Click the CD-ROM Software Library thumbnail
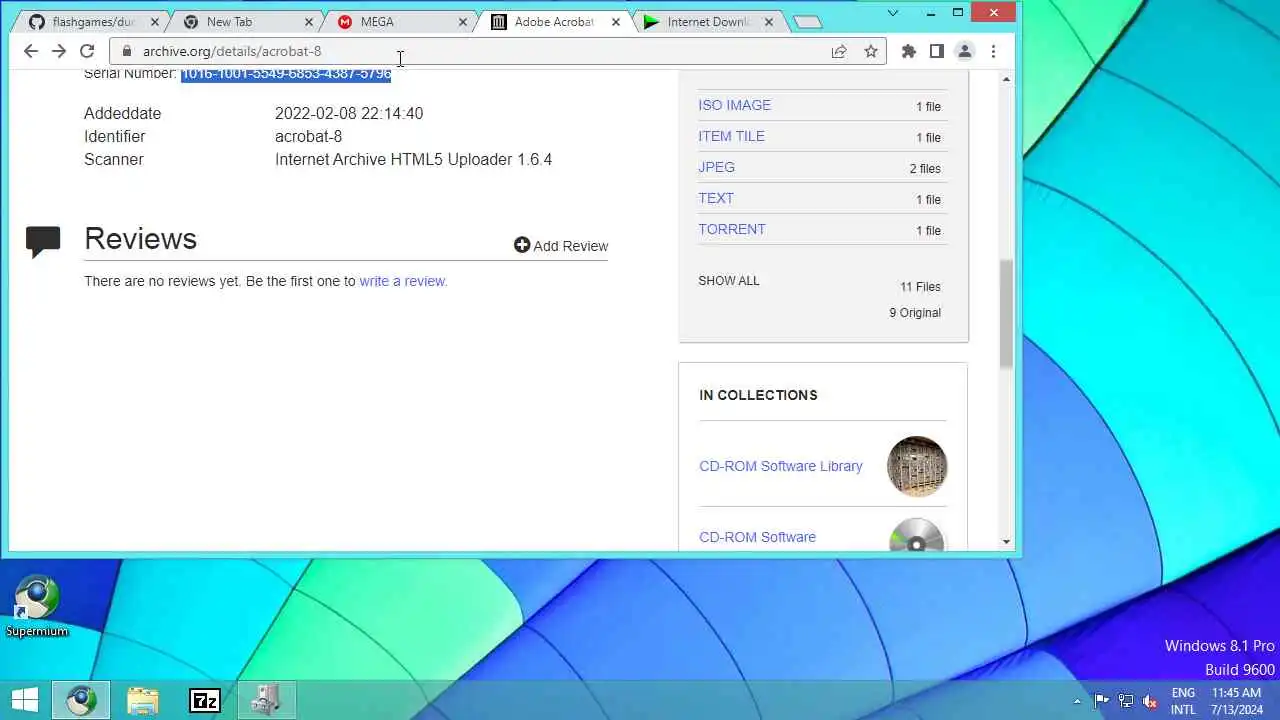 tap(917, 466)
